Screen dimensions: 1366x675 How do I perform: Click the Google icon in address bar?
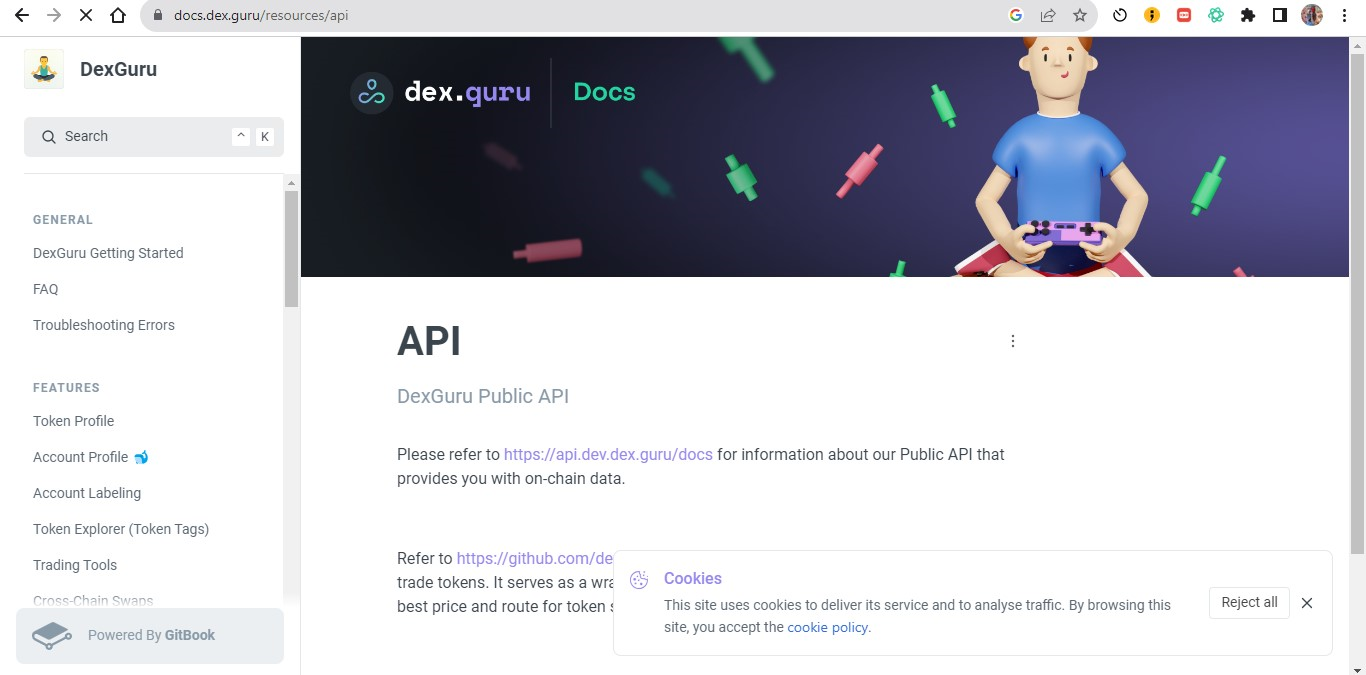coord(1016,15)
